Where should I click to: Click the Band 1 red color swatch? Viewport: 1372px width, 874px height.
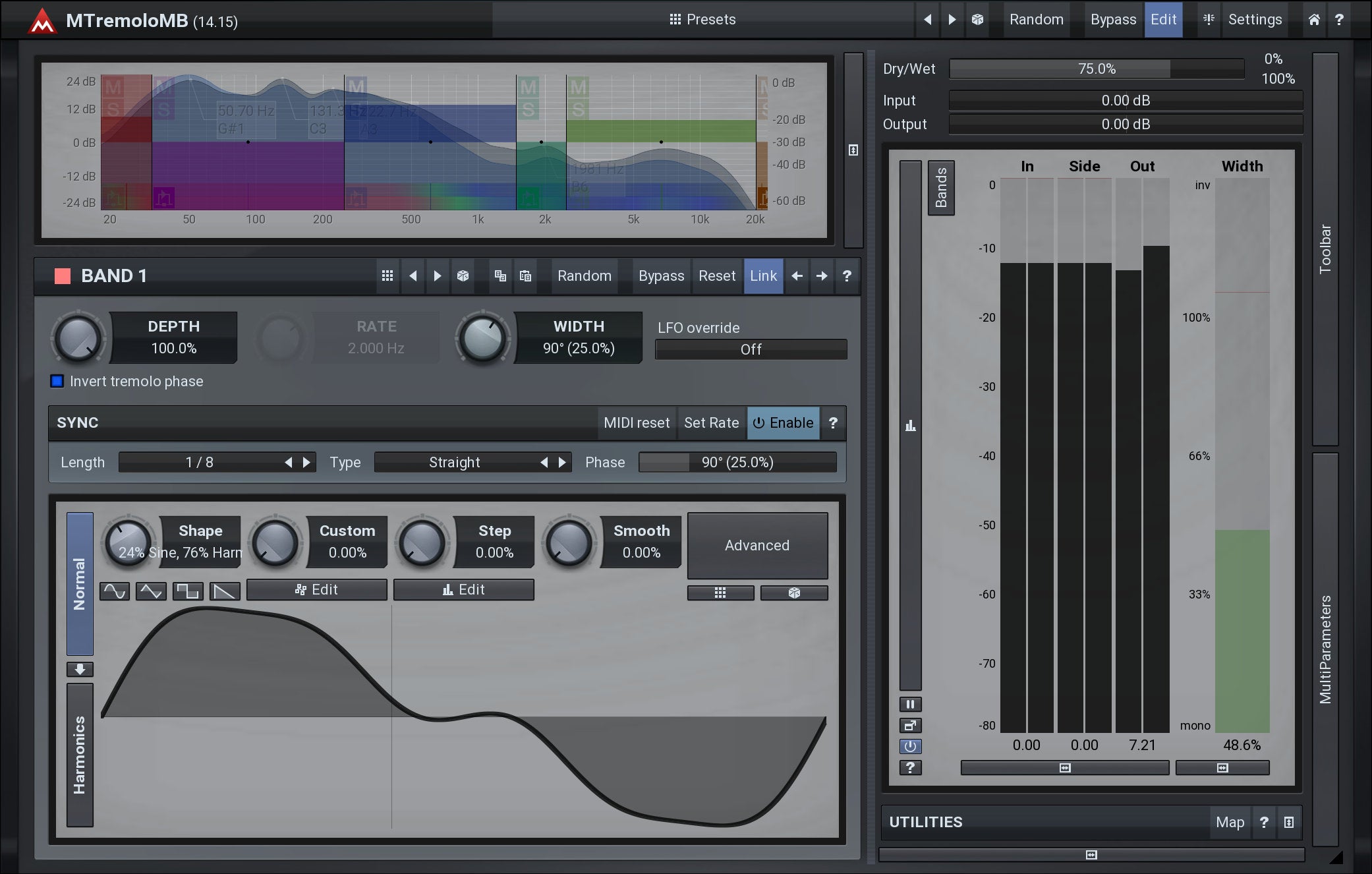[63, 276]
